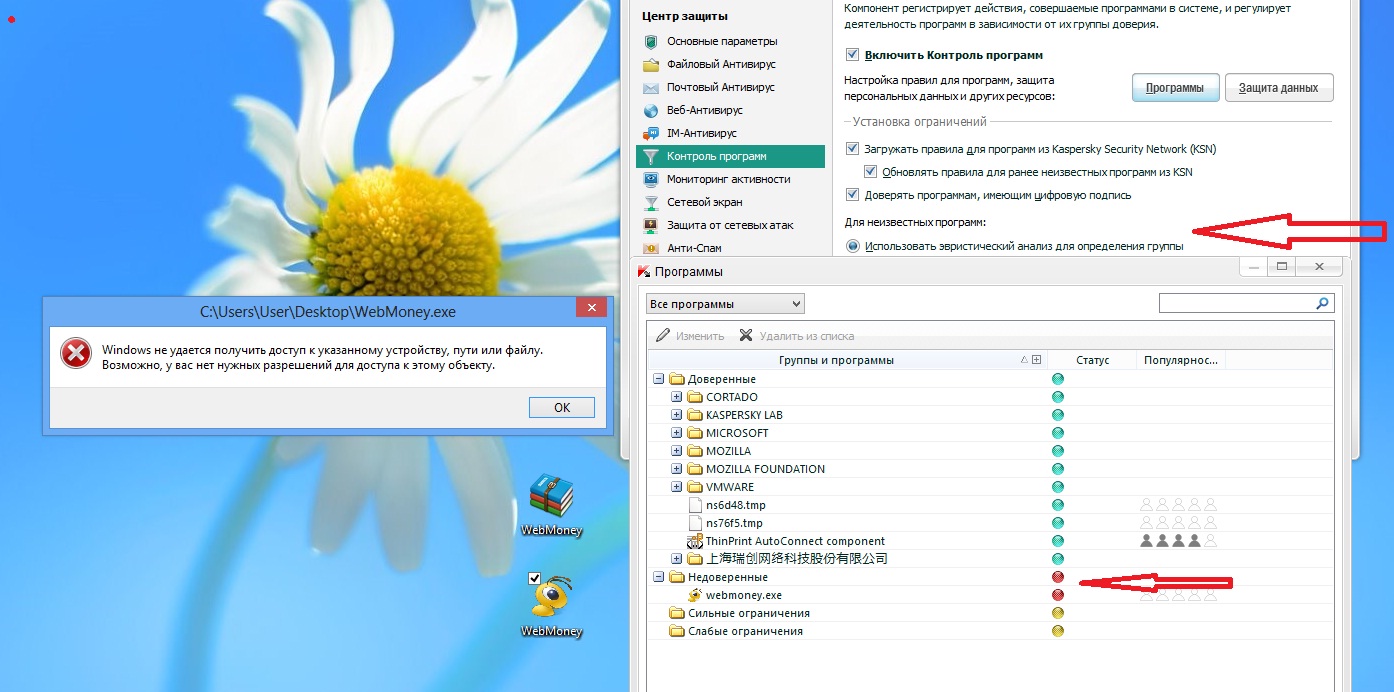Image resolution: width=1394 pixels, height=692 pixels.
Task: Click the Программы button
Action: 1175,88
